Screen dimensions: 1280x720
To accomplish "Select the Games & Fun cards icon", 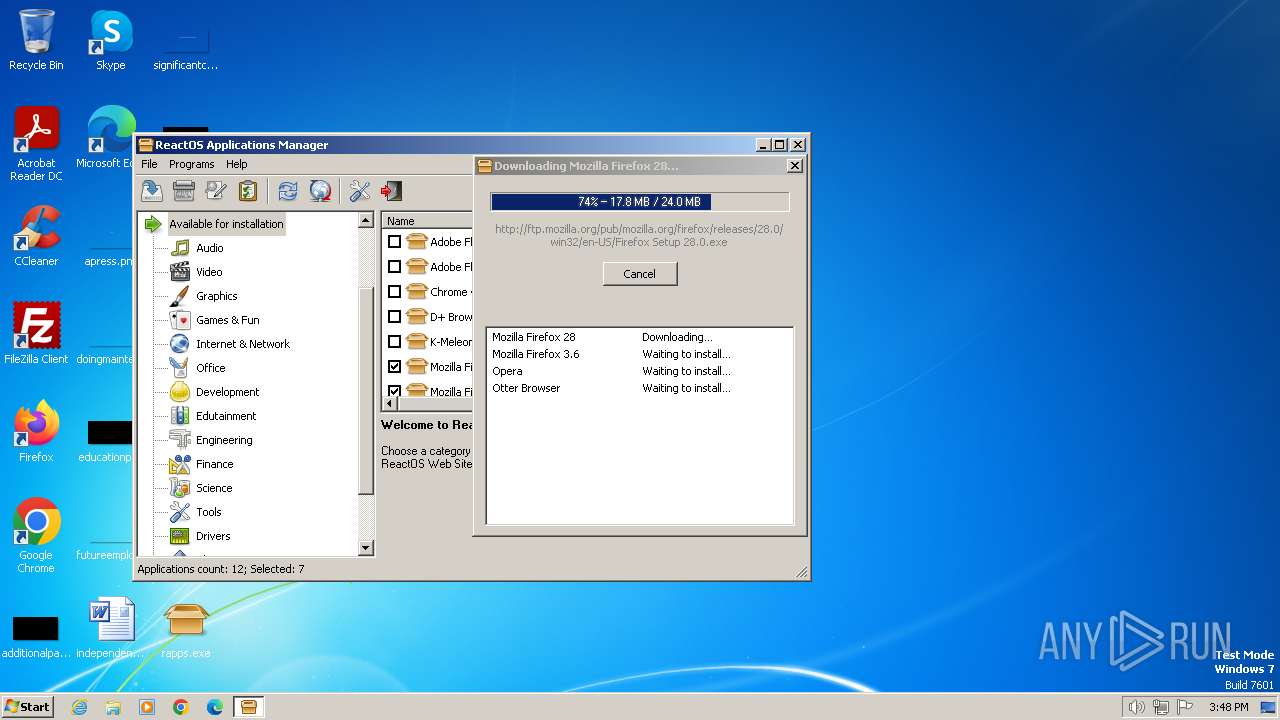I will 180,320.
